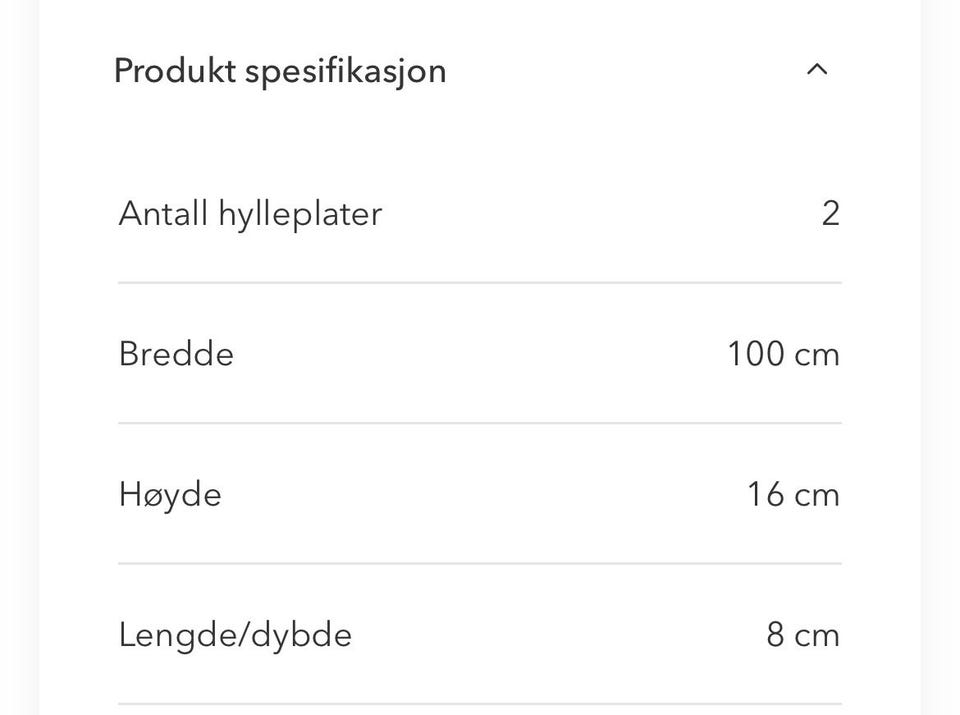The image size is (960, 715).
Task: Select the Bredde label
Action: click(176, 354)
